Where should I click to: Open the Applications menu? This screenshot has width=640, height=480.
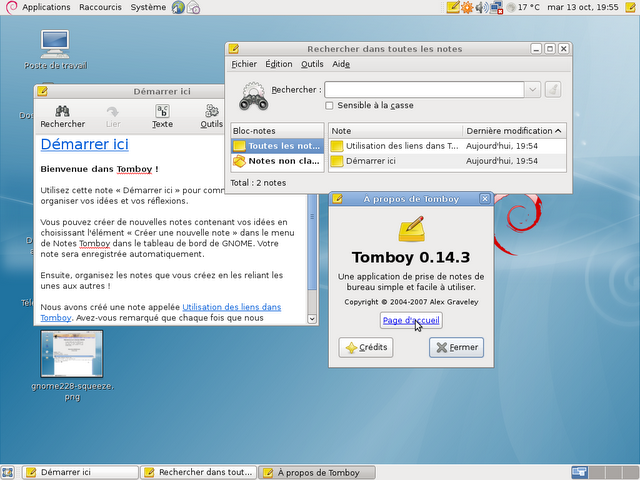point(46,7)
